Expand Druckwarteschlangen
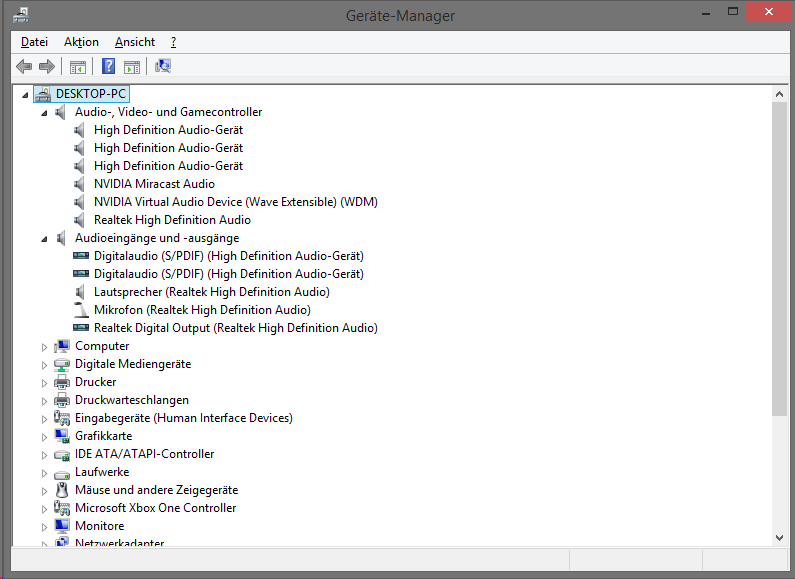 [x=44, y=401]
